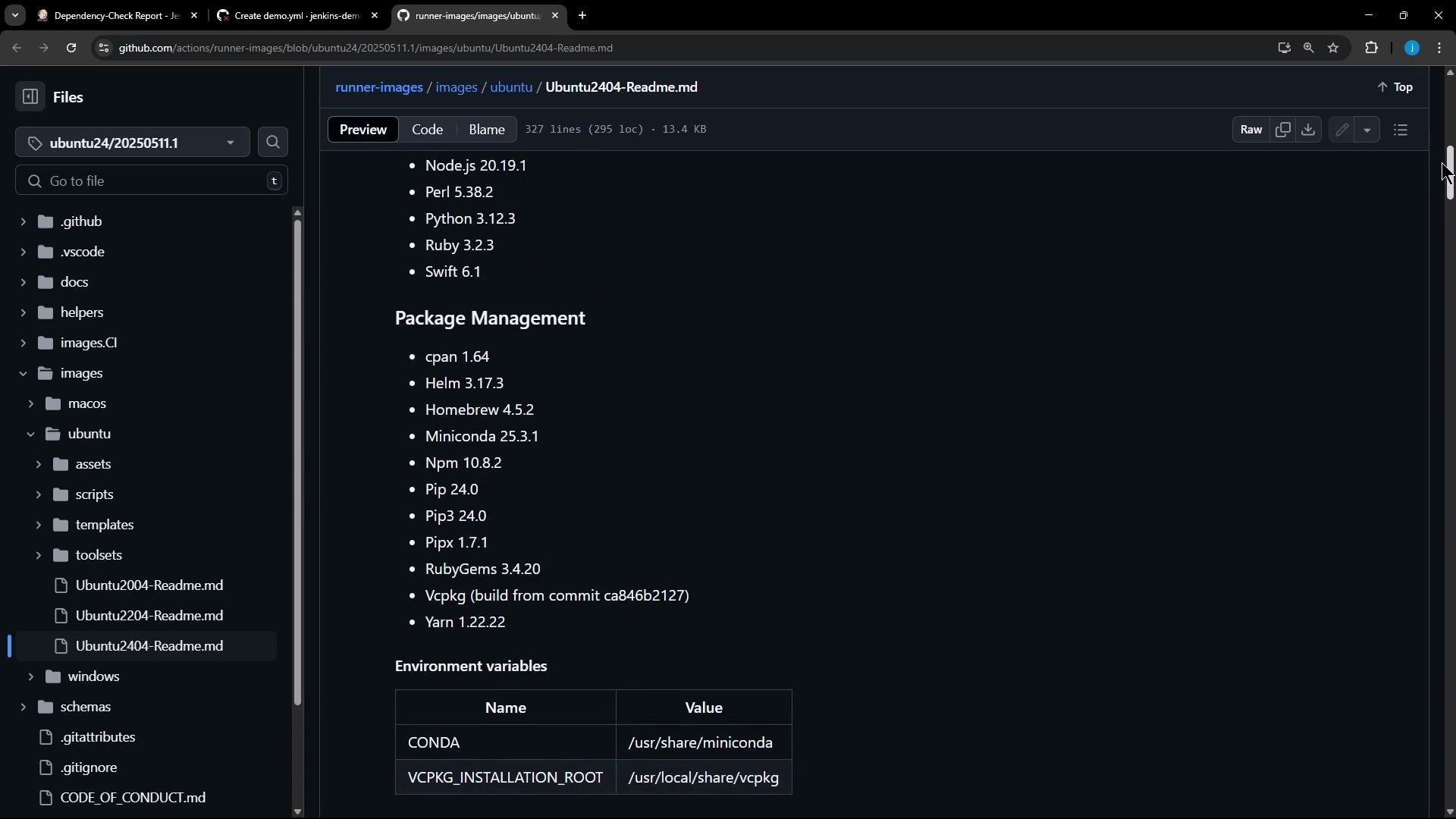Expand the schemas folder

coord(23,707)
